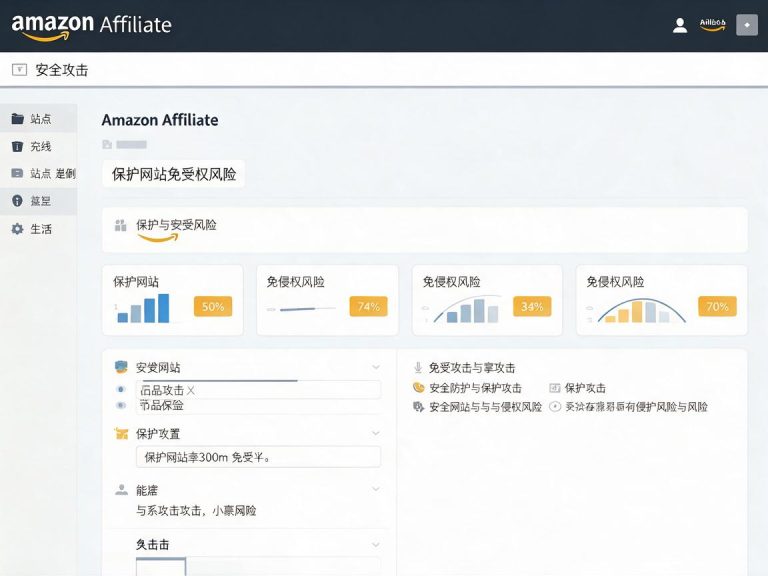Click the orange bar chart on 70% card
768x576 pixels.
(640, 310)
